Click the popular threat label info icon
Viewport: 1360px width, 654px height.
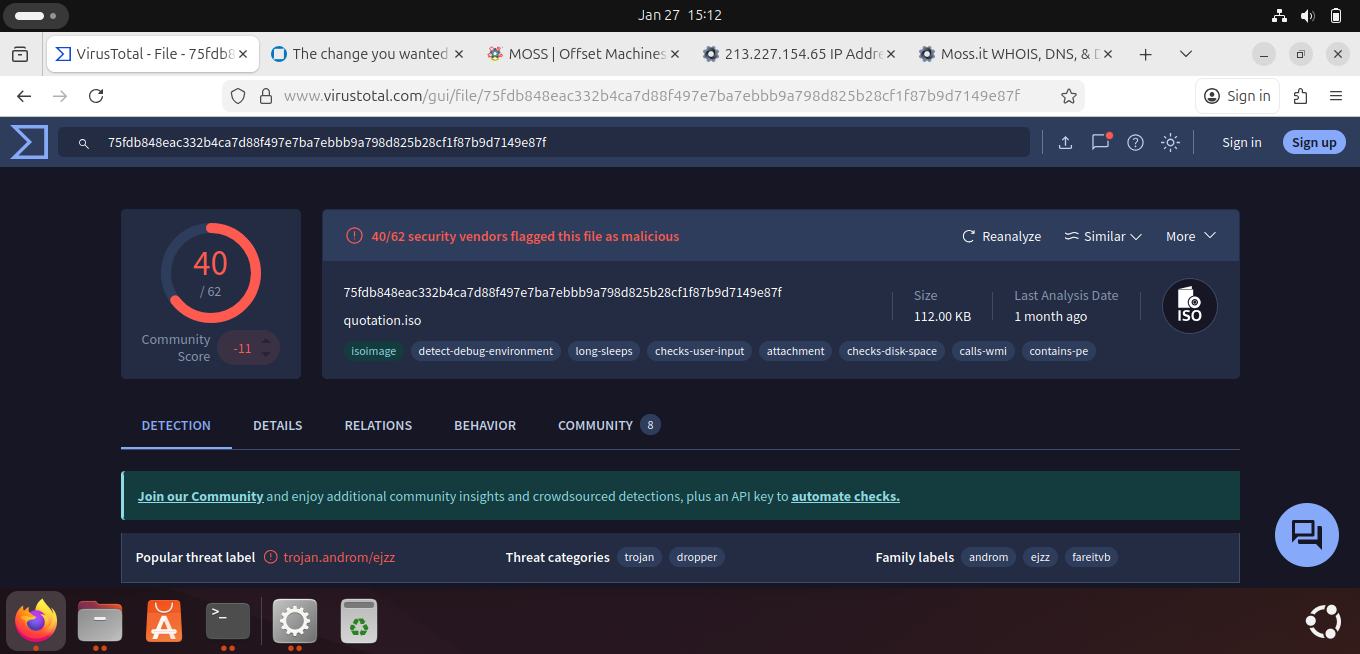tap(270, 557)
